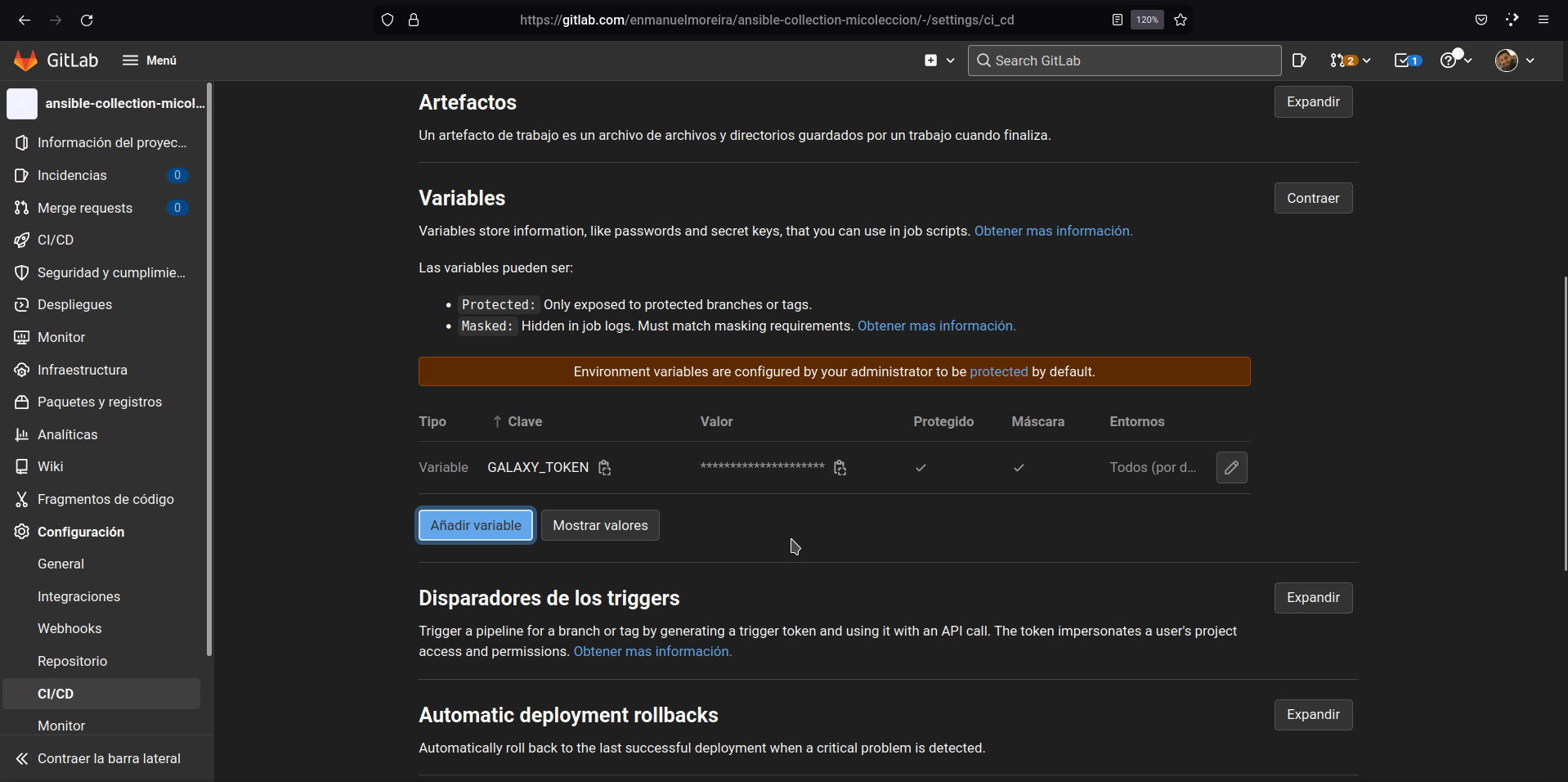Reload the current page
Screen dimensions: 1568x782
(87, 20)
